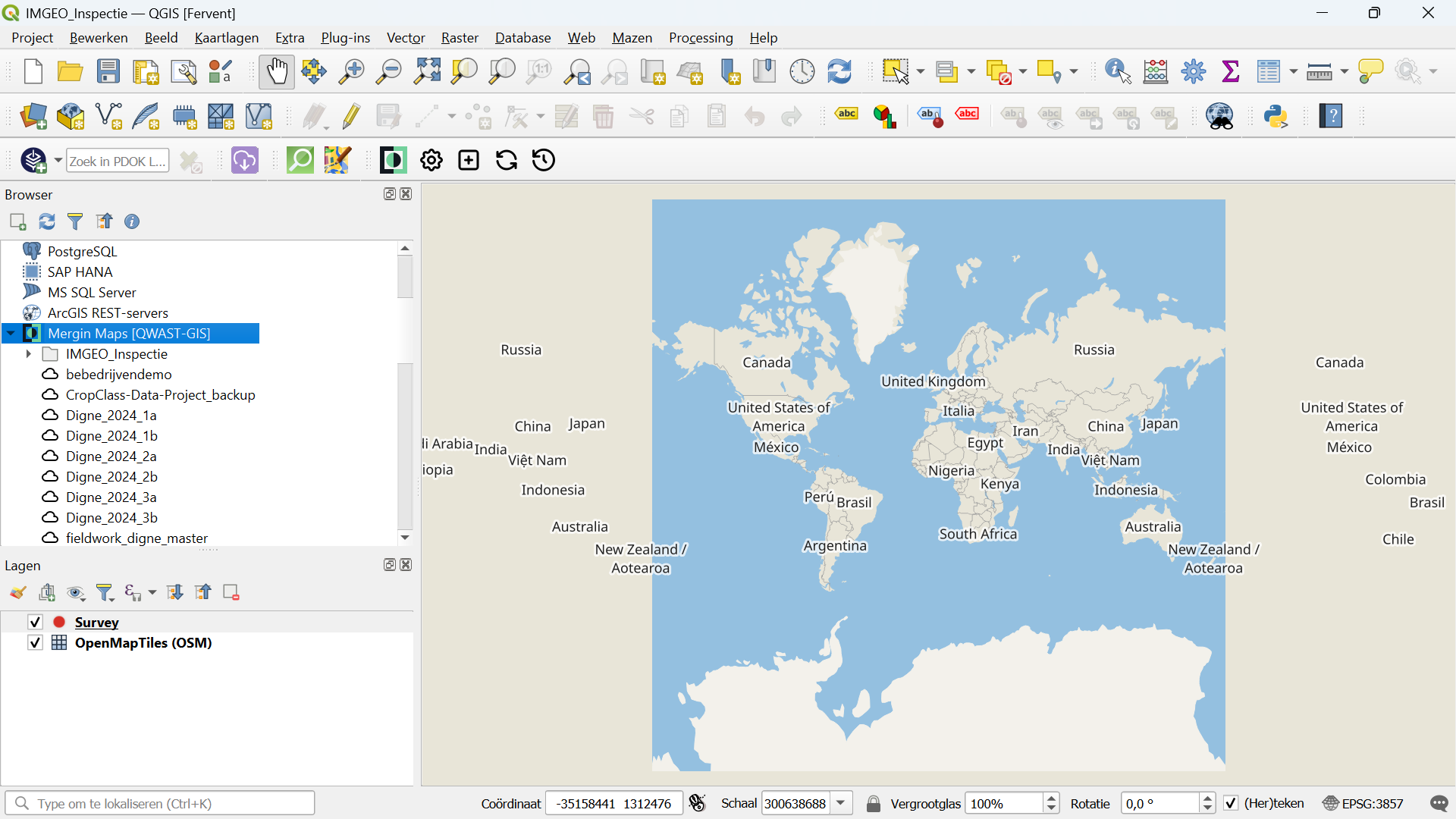1456x819 pixels.
Task: Collapse the Mergin Maps [QWAST-GIS] node
Action: (11, 334)
